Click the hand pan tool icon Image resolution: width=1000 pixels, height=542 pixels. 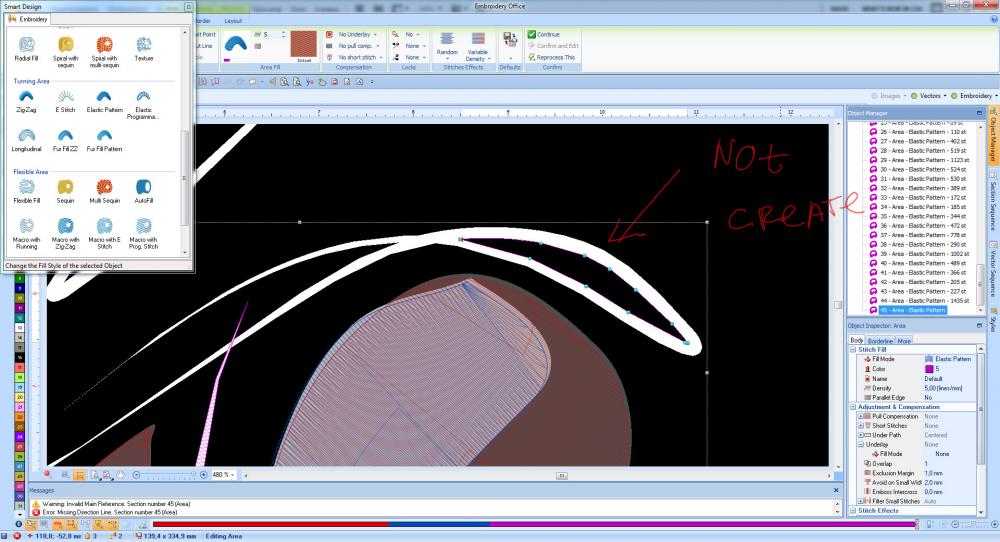120,474
